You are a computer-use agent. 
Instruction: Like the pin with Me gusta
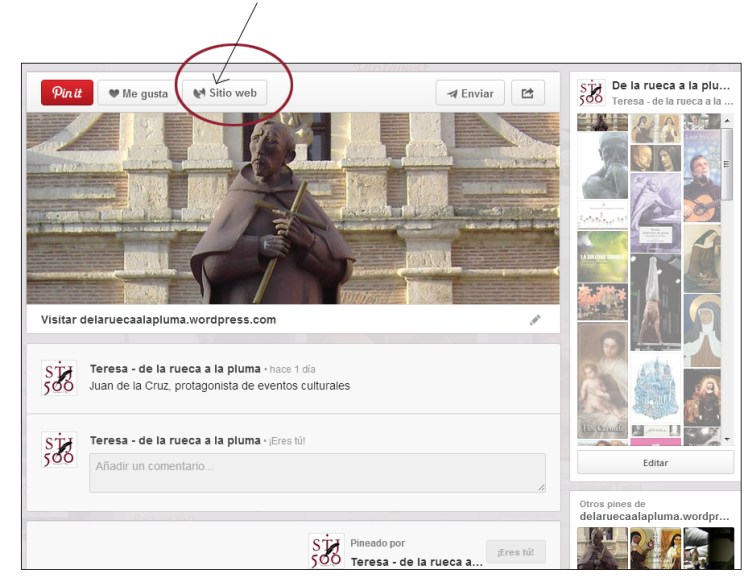137,93
